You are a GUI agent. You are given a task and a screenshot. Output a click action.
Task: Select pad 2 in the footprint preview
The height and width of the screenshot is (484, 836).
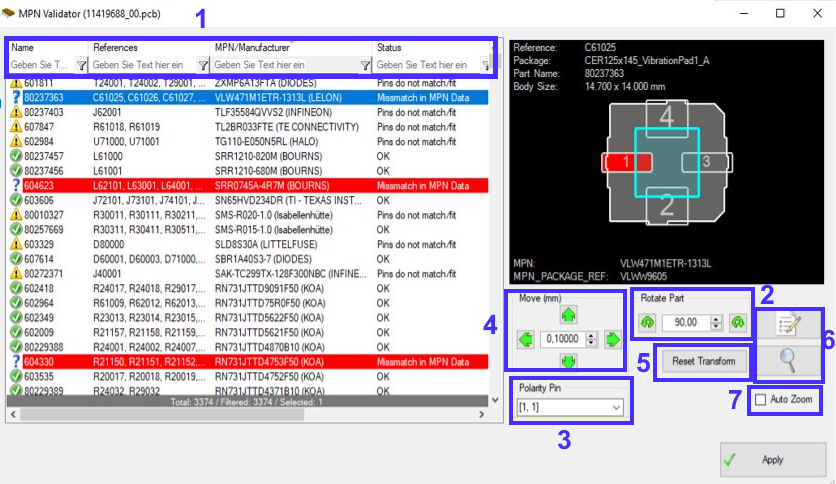666,207
